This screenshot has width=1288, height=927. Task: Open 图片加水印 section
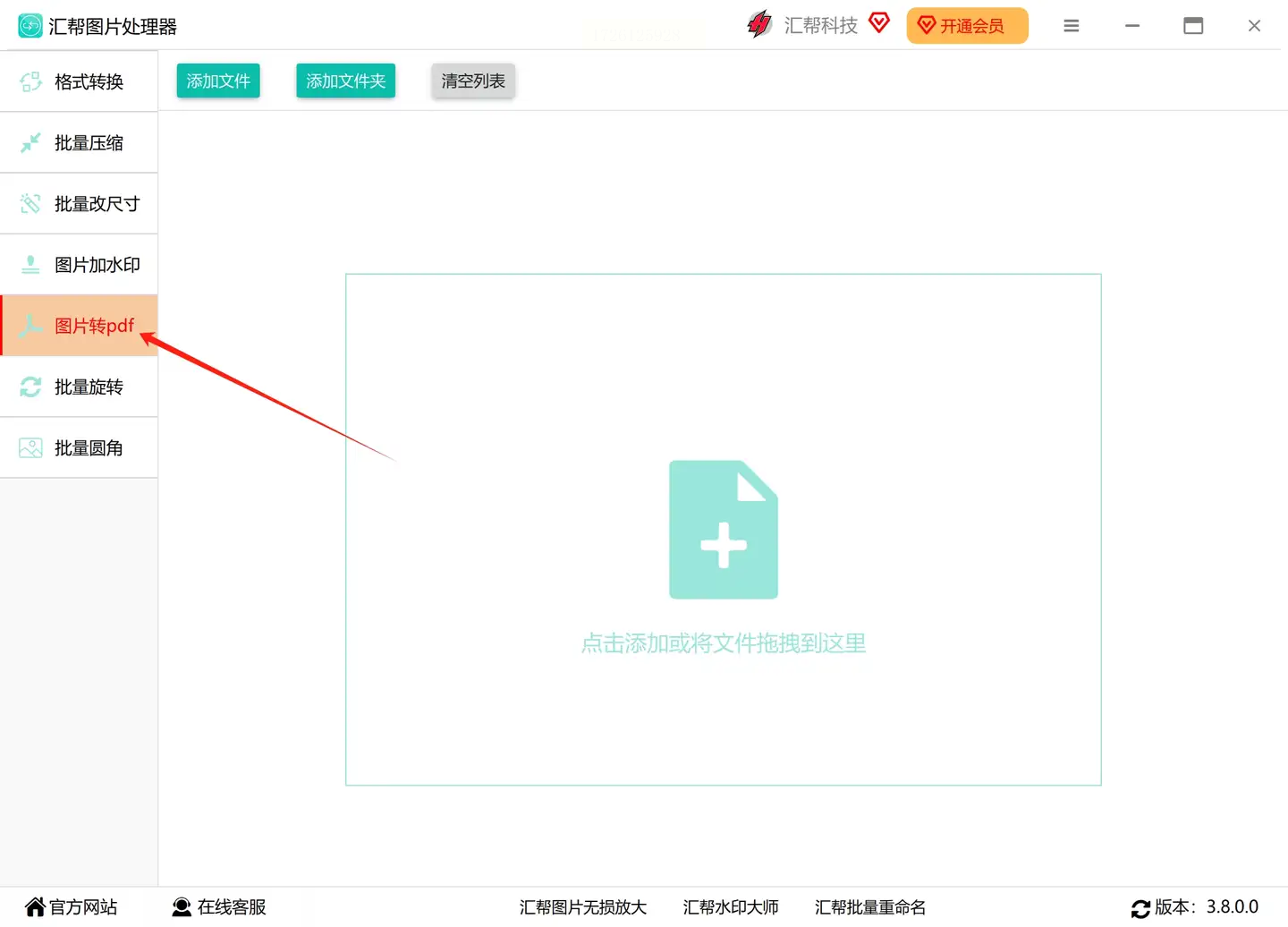79,265
